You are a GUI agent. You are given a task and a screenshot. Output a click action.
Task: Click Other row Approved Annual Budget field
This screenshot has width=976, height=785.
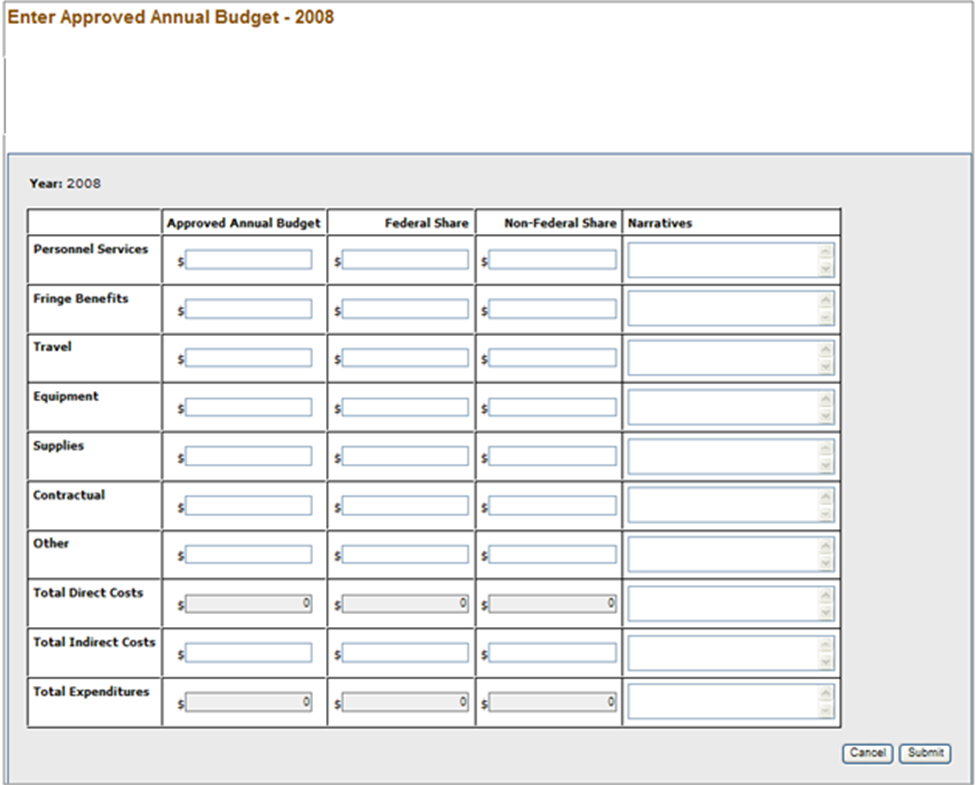click(248, 555)
